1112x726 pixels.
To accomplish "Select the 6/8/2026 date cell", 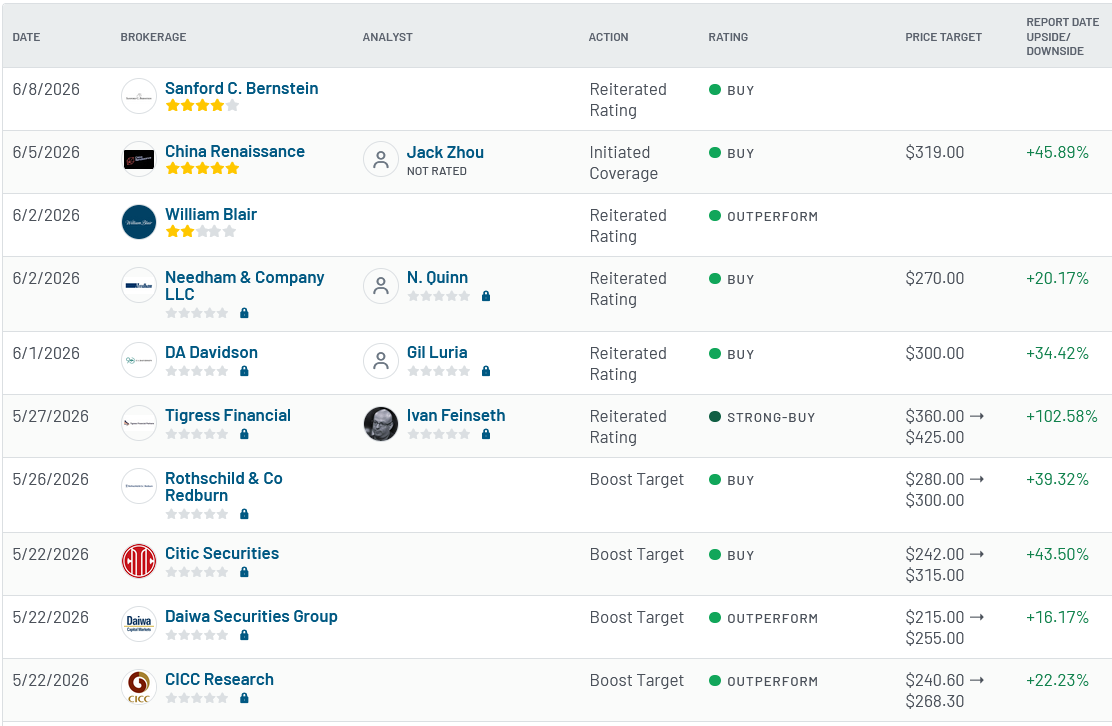I will 46,89.
